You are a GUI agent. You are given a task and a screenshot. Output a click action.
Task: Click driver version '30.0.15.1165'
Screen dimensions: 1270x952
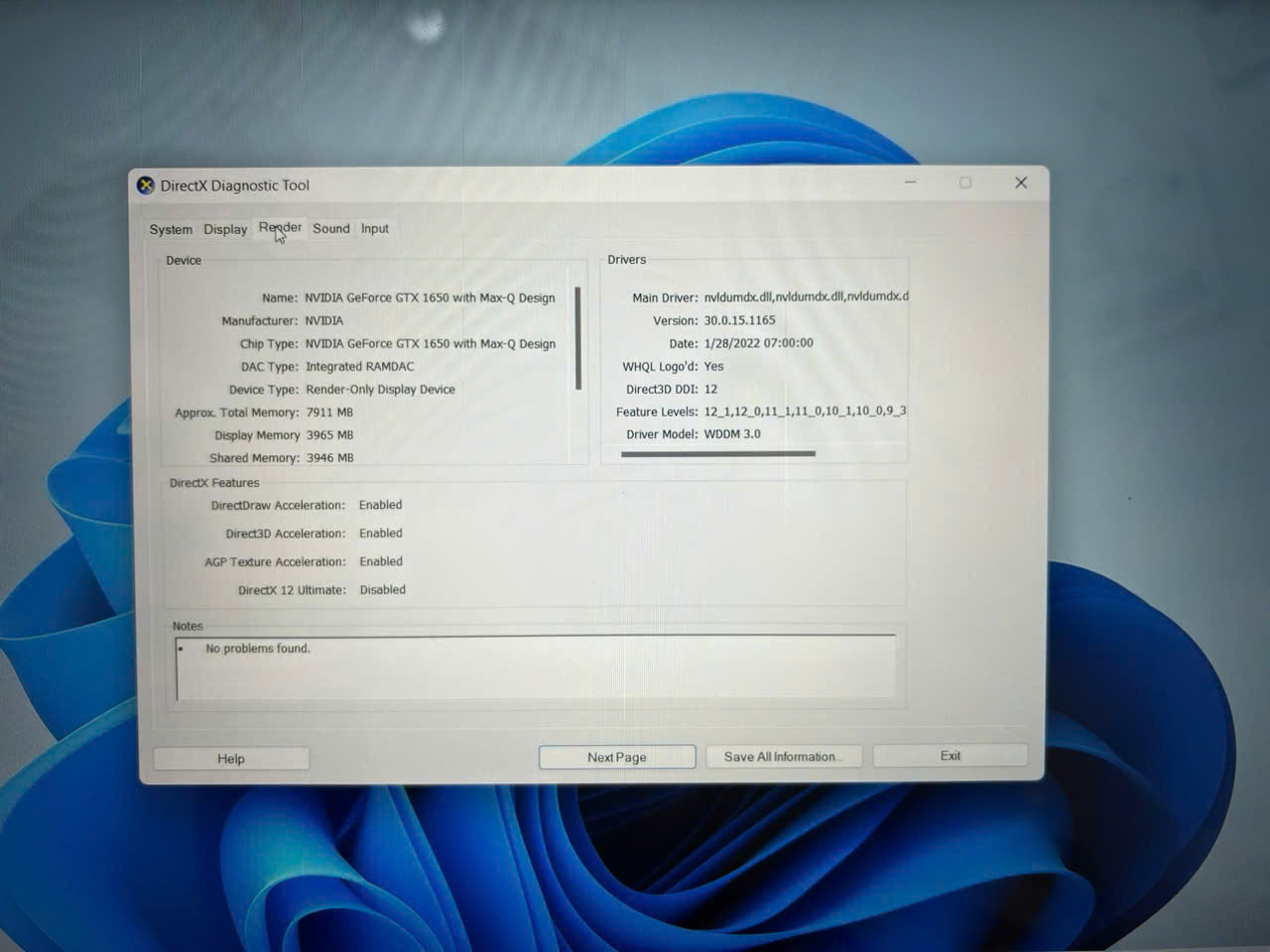[x=740, y=320]
